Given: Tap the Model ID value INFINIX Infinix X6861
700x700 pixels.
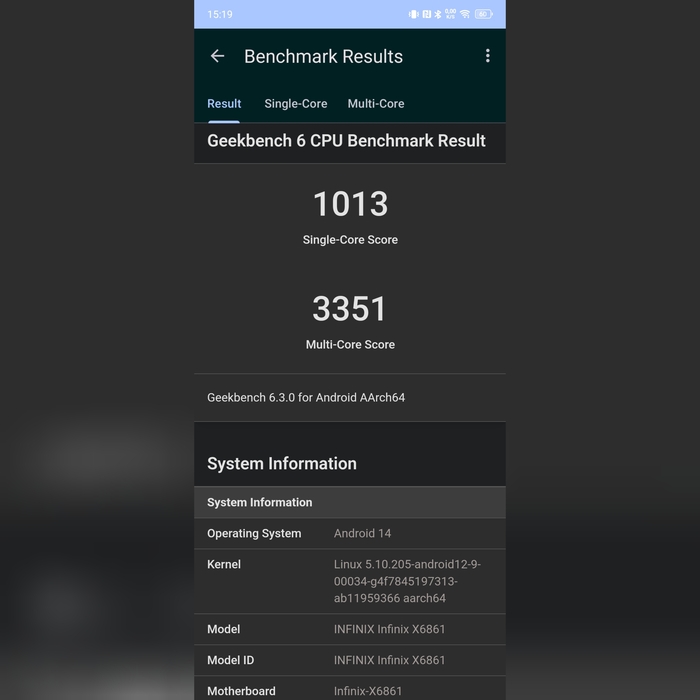Looking at the screenshot, I should 390,660.
